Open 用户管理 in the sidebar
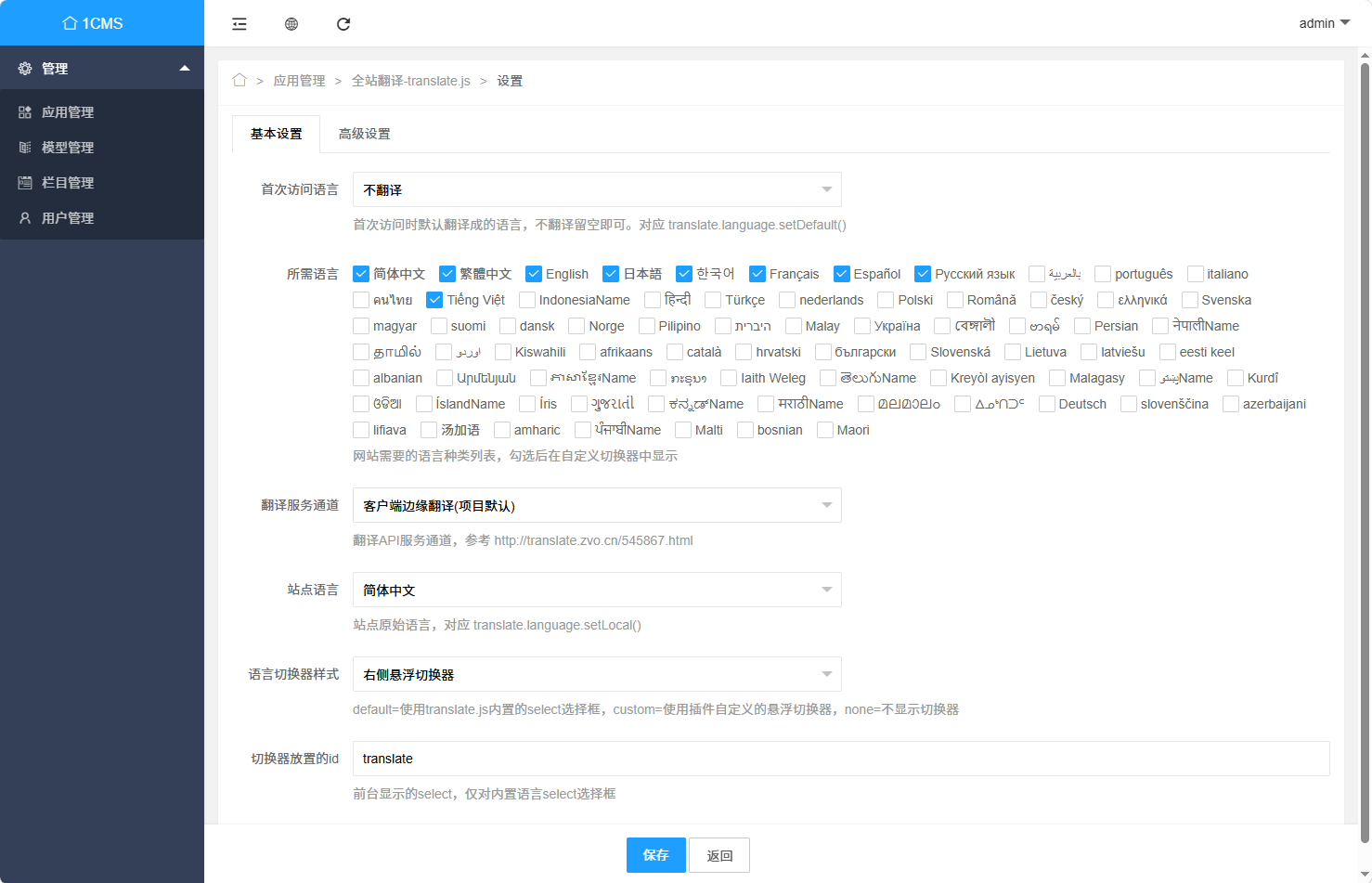Viewport: 1372px width, 883px height. click(x=67, y=218)
